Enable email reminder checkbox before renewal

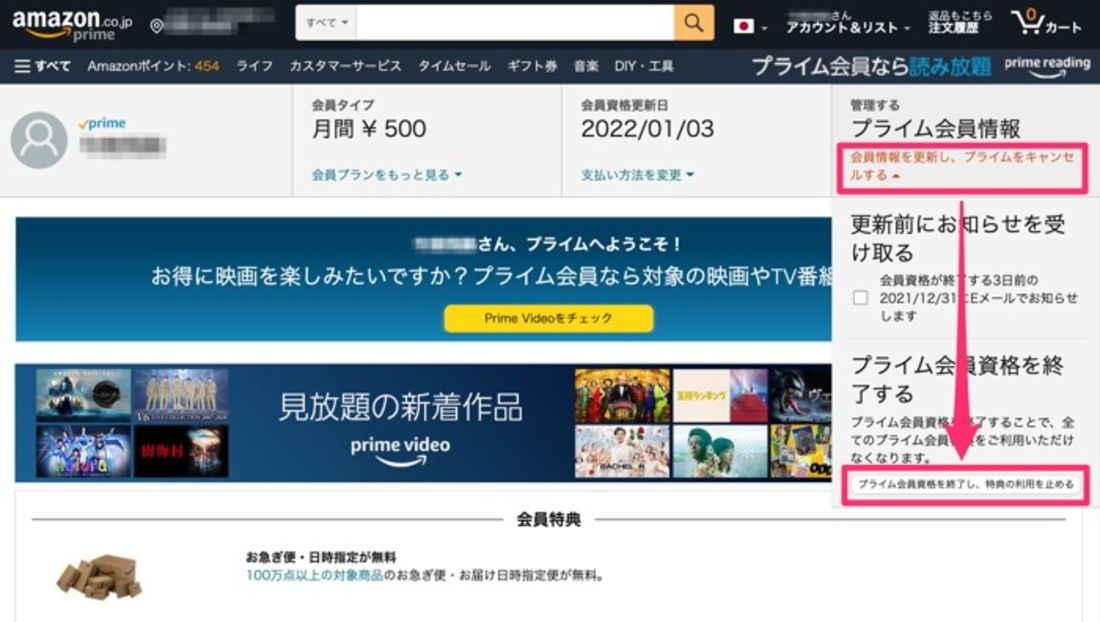click(860, 297)
